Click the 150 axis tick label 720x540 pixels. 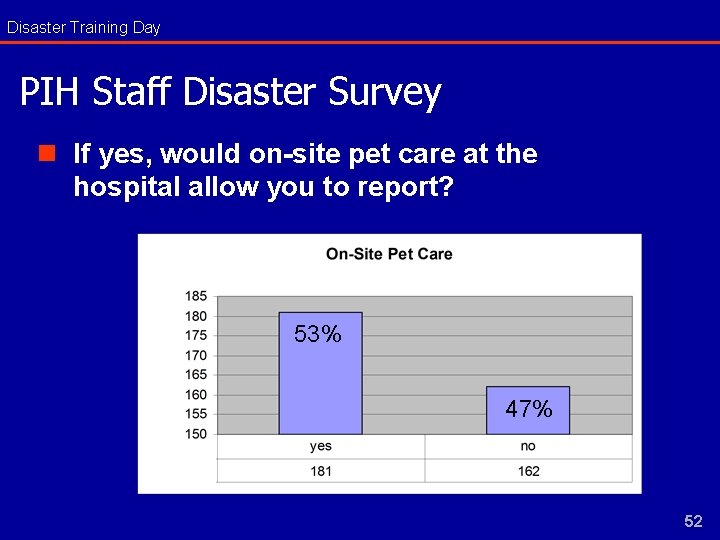click(196, 434)
